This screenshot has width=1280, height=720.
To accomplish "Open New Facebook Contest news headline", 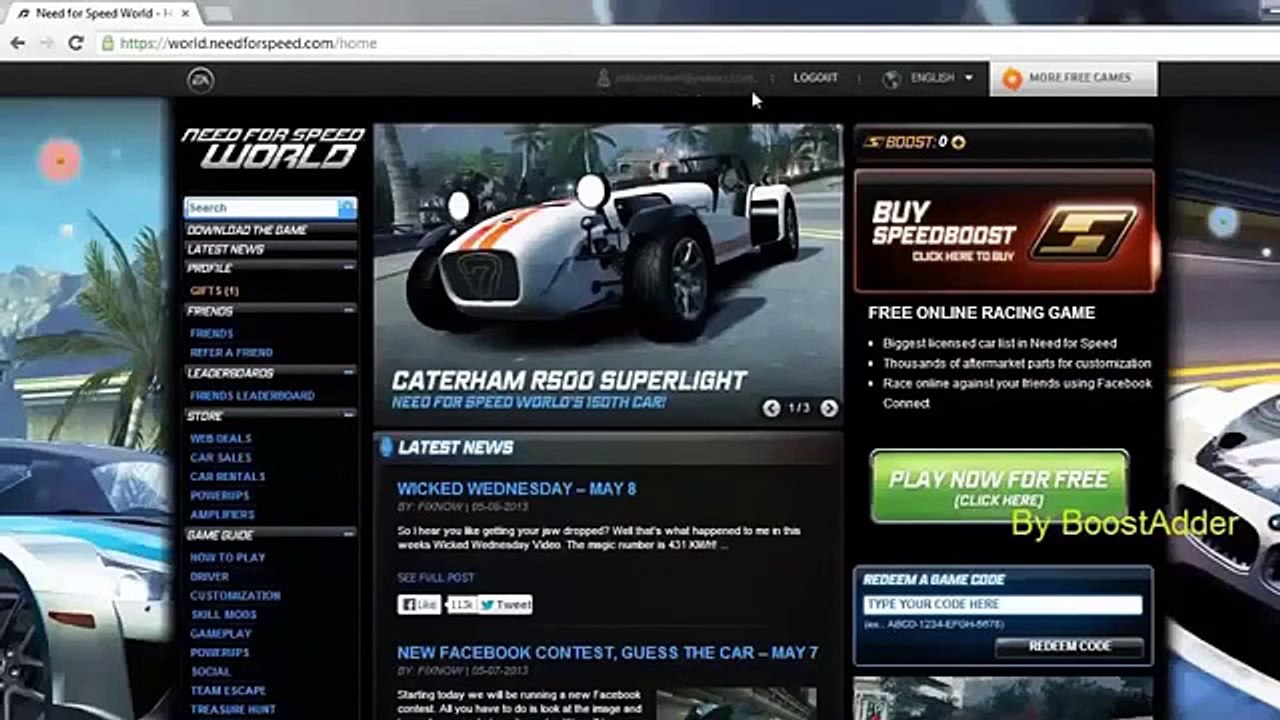I will (607, 653).
